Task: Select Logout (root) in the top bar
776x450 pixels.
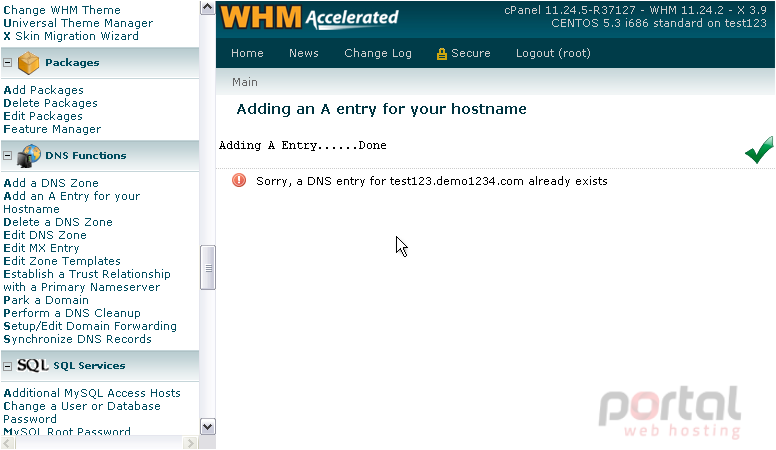Action: [553, 53]
